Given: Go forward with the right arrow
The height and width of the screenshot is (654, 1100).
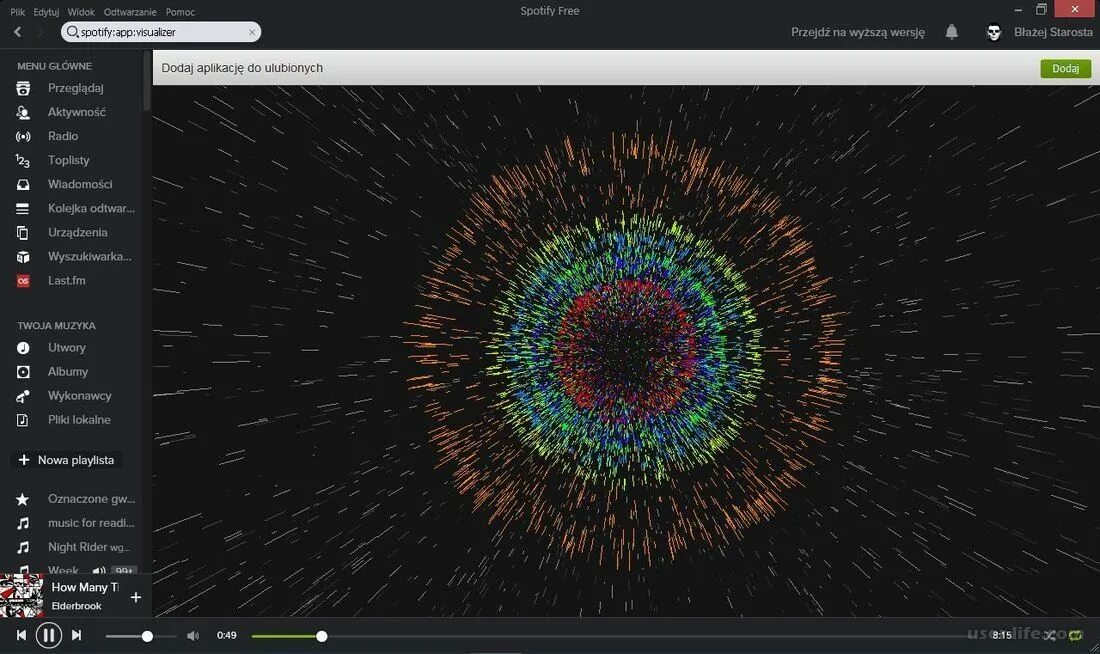Looking at the screenshot, I should coord(40,32).
